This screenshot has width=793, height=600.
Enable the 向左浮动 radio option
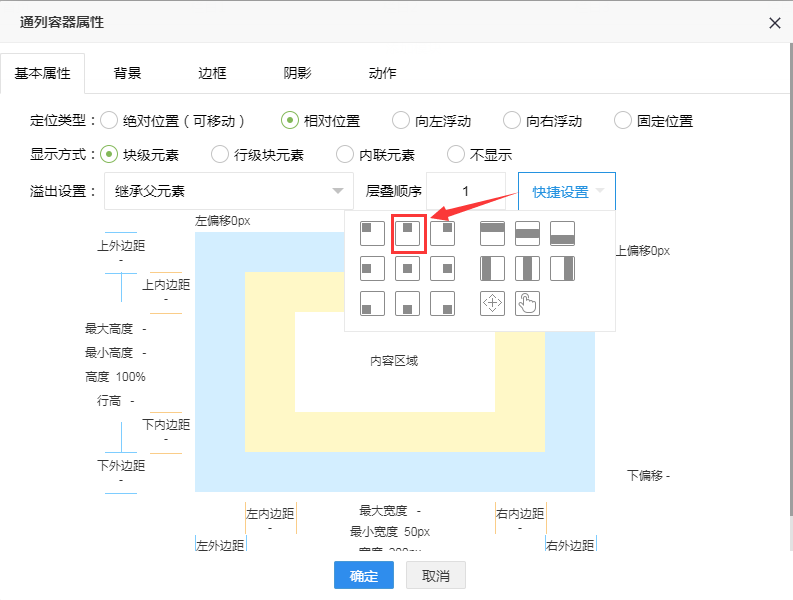[x=401, y=121]
